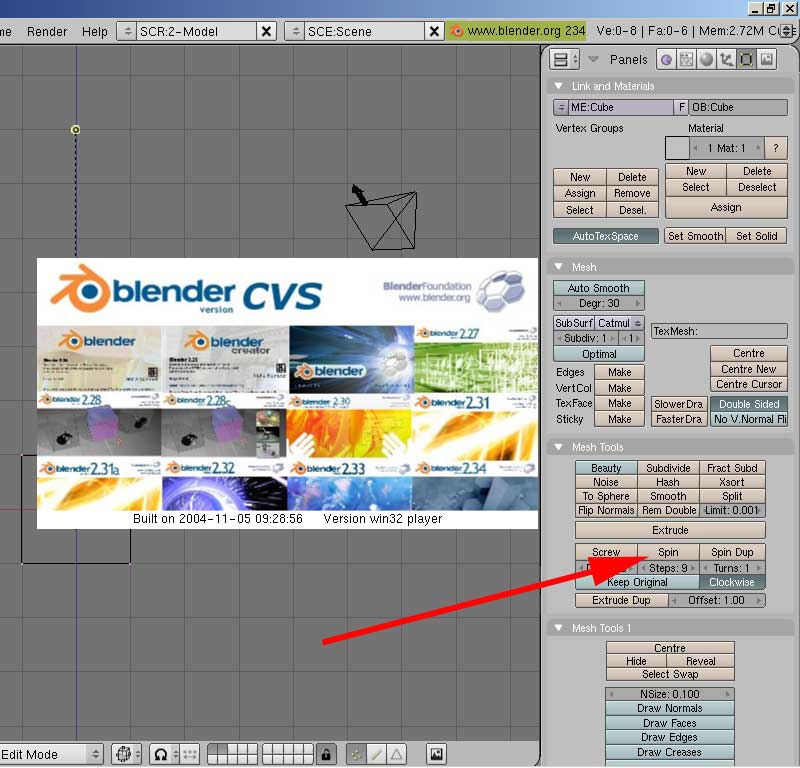Toggle move object centers only icon
The height and width of the screenshot is (768, 800).
[x=189, y=754]
